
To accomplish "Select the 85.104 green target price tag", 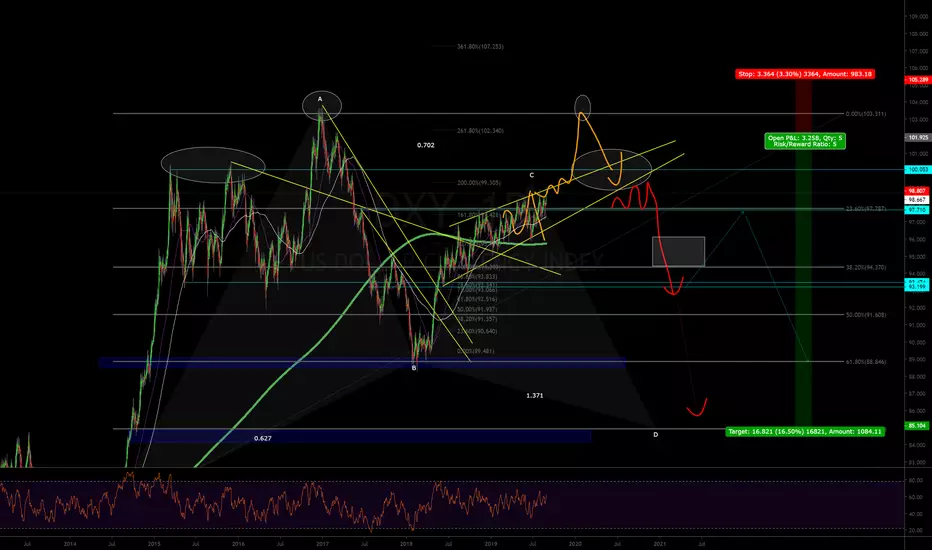I will [x=917, y=426].
